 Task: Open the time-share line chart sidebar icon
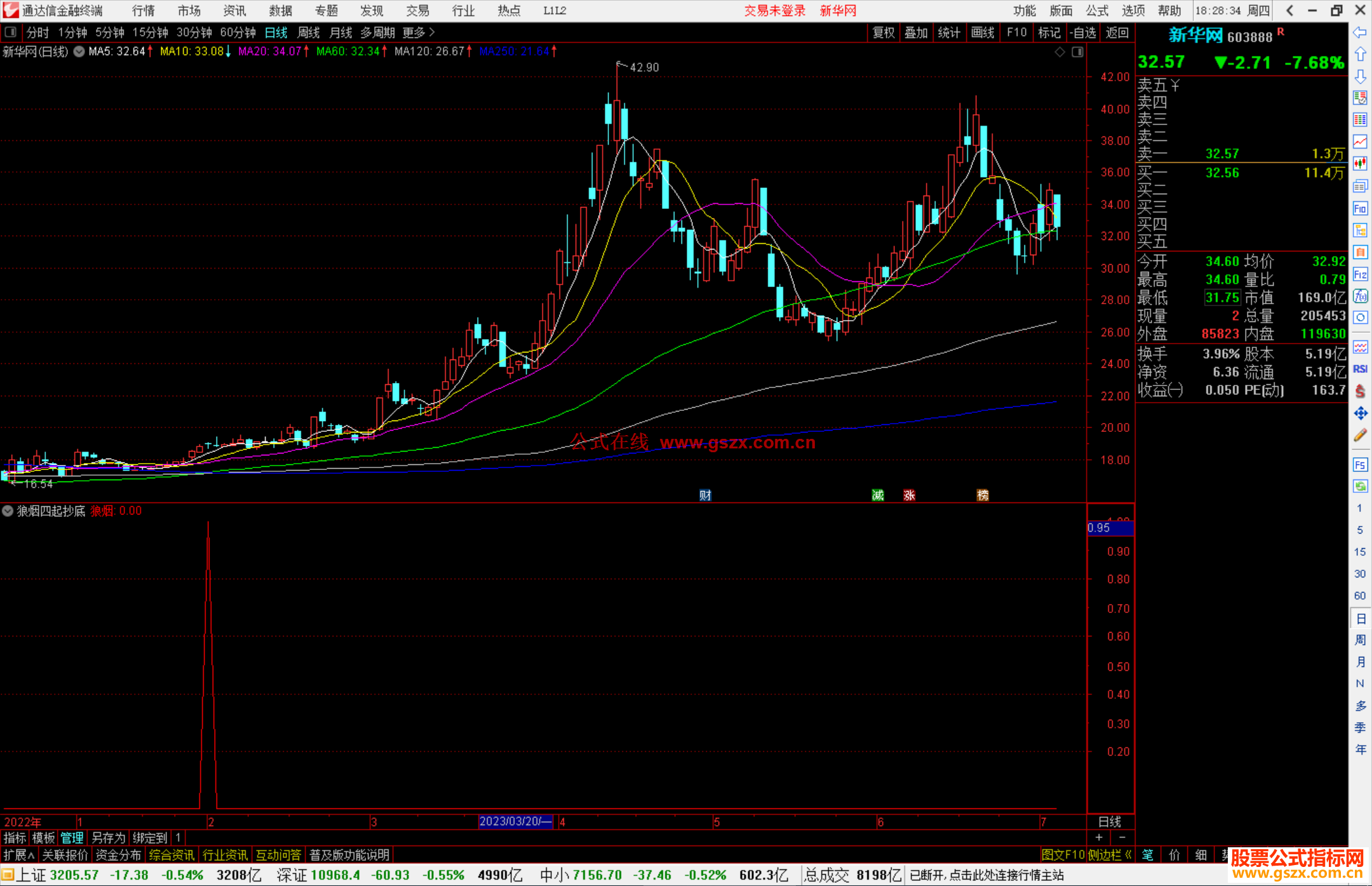click(1360, 142)
